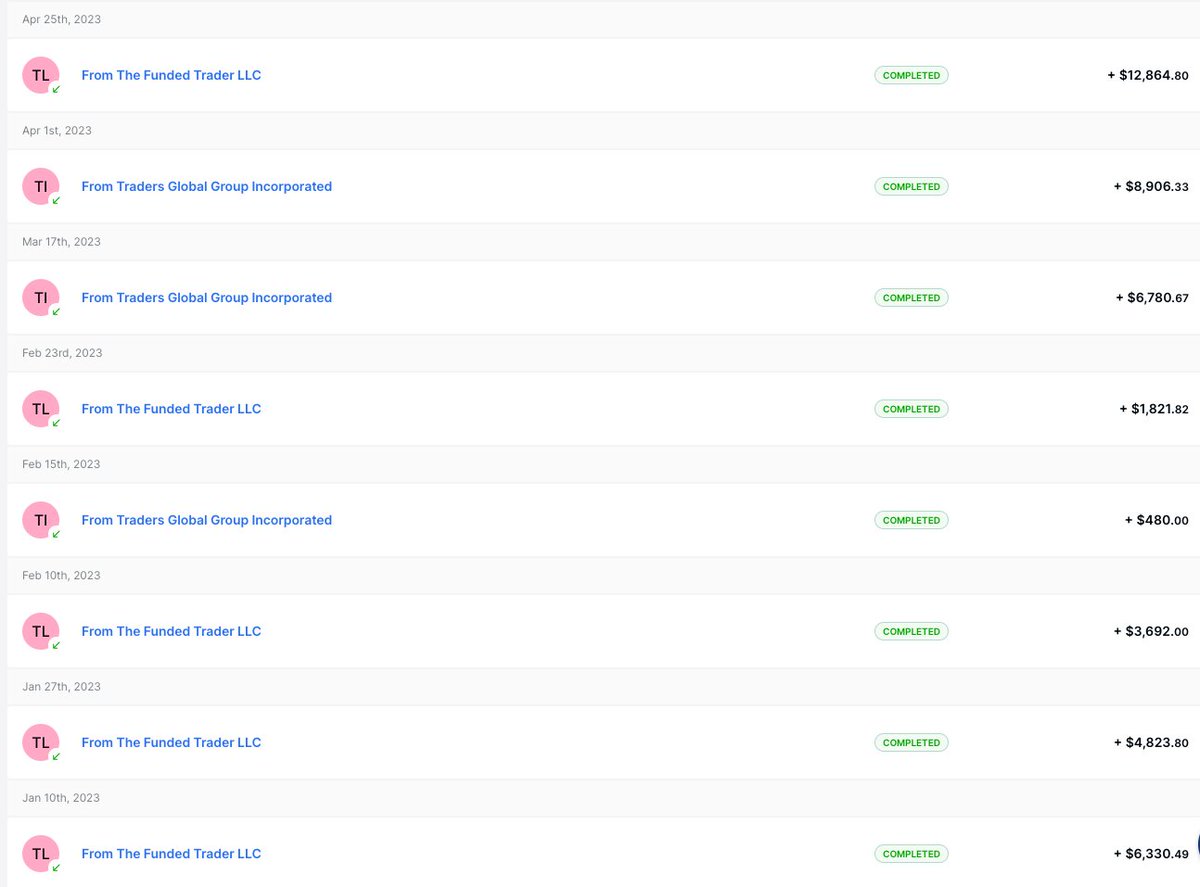Select the amount + $6,330.49
Image resolution: width=1200 pixels, height=887 pixels.
(1151, 853)
